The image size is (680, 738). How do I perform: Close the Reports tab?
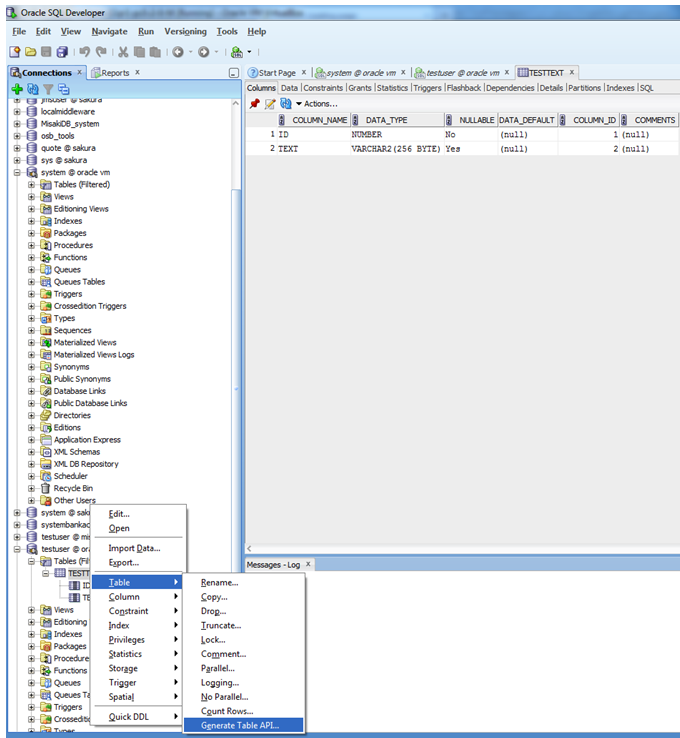click(137, 72)
